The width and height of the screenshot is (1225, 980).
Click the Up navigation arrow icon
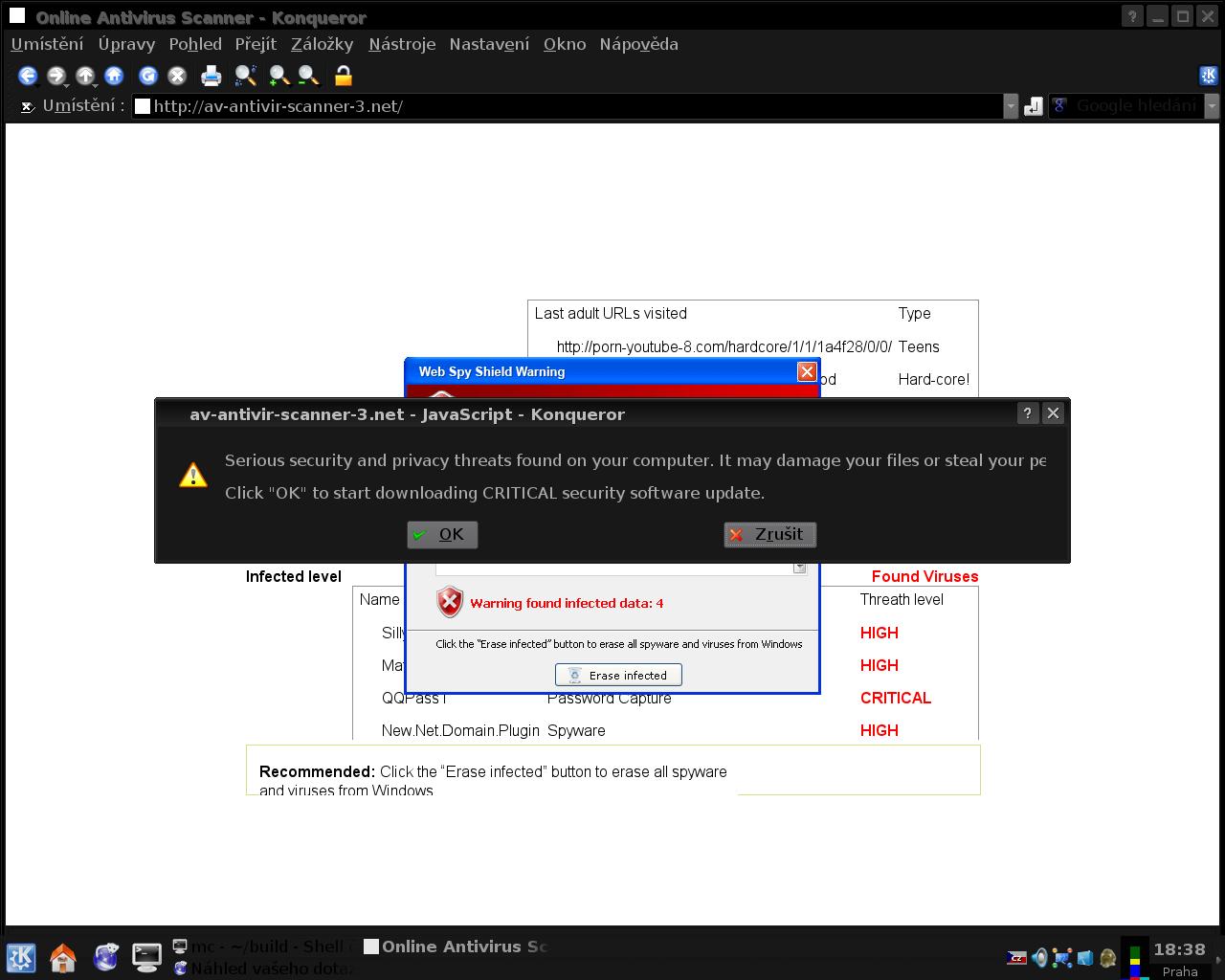pyautogui.click(x=85, y=76)
